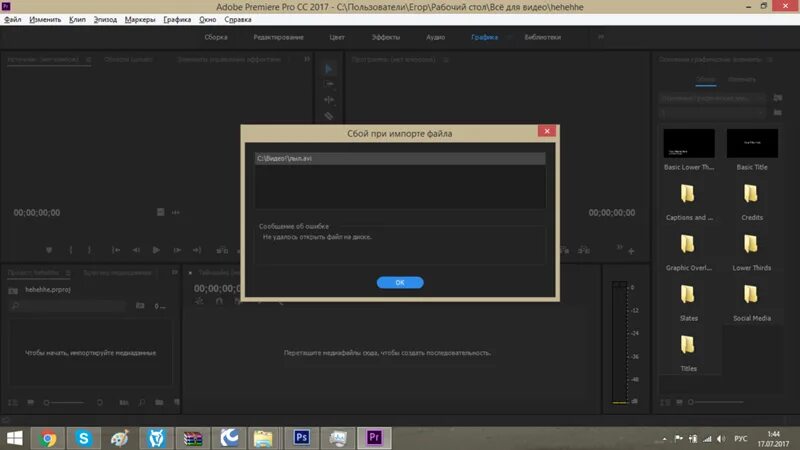Open the Маркеры menu
The height and width of the screenshot is (450, 800).
140,19
